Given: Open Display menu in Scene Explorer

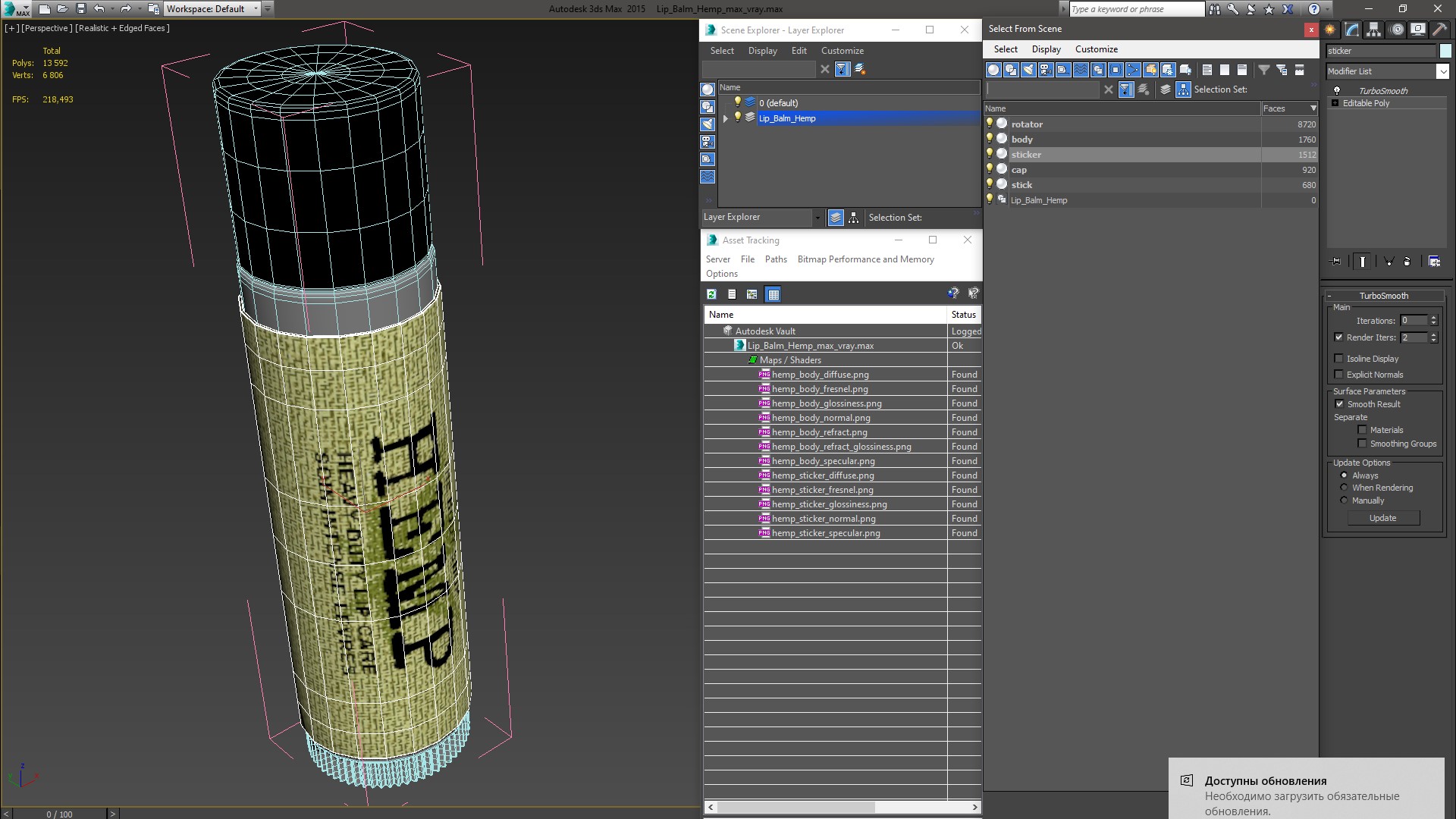Looking at the screenshot, I should coord(762,51).
